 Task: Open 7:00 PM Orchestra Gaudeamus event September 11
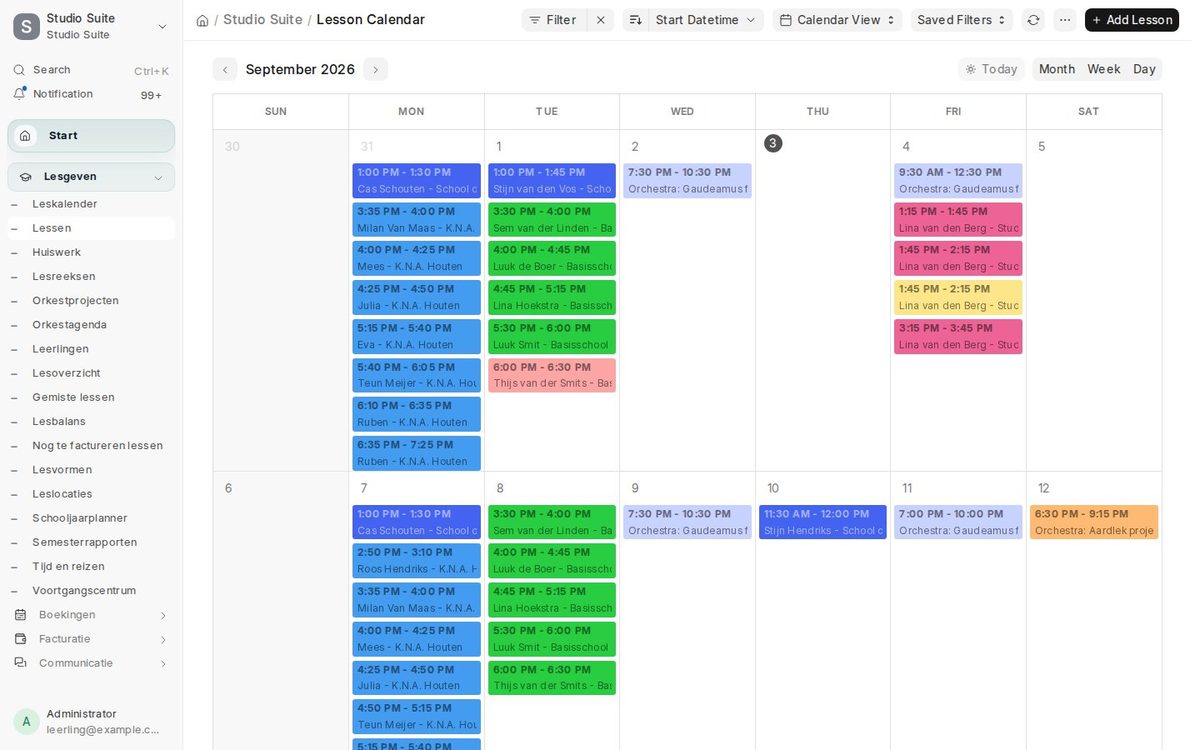coord(958,522)
